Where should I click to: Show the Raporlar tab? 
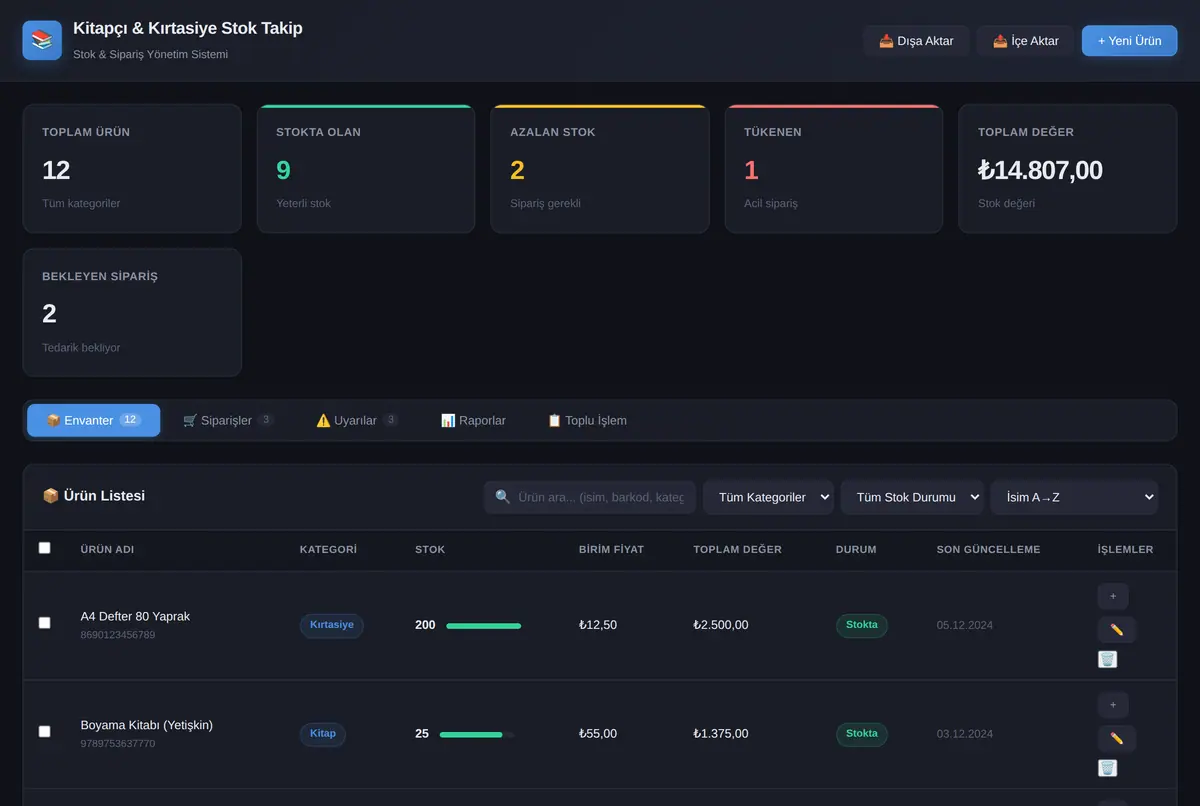pos(473,420)
